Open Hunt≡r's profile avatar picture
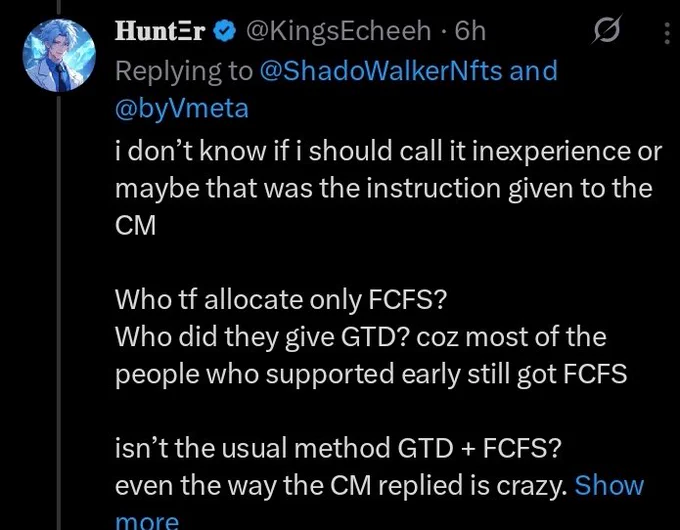The height and width of the screenshot is (530, 680). tap(59, 55)
